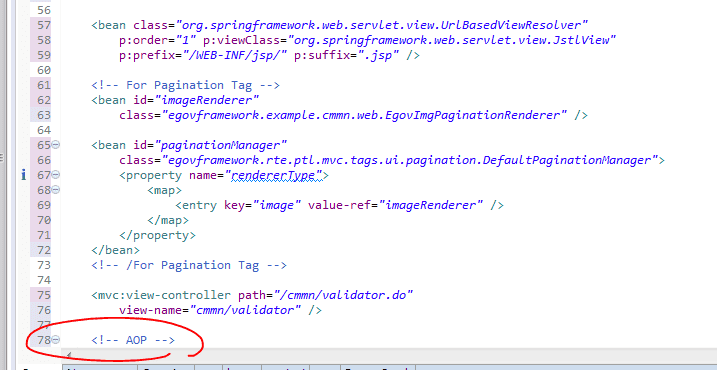This screenshot has height=370, width=717.
Task: Click the "<!-- AOP -->" comment text
Action: point(133,340)
